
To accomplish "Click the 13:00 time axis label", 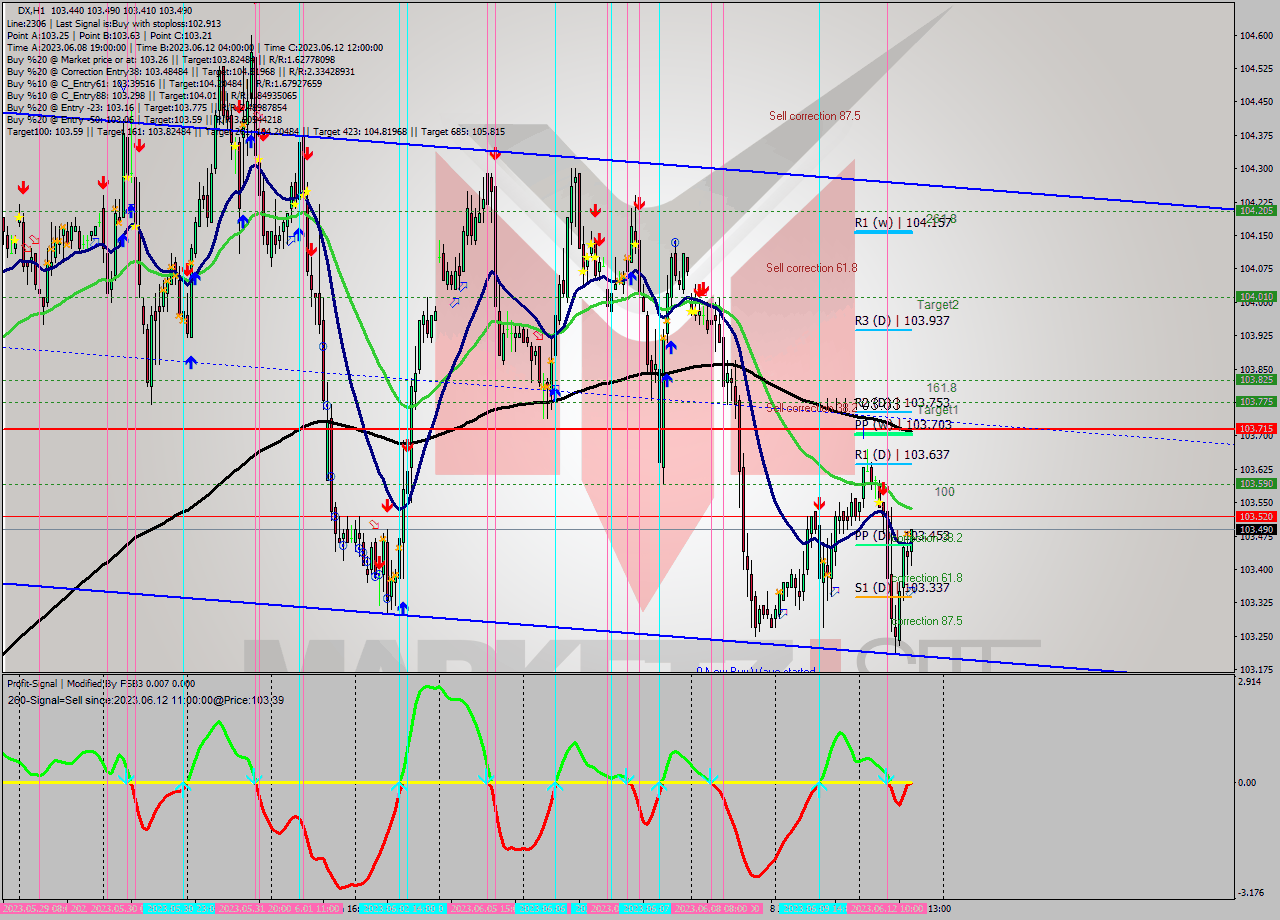I will point(940,909).
